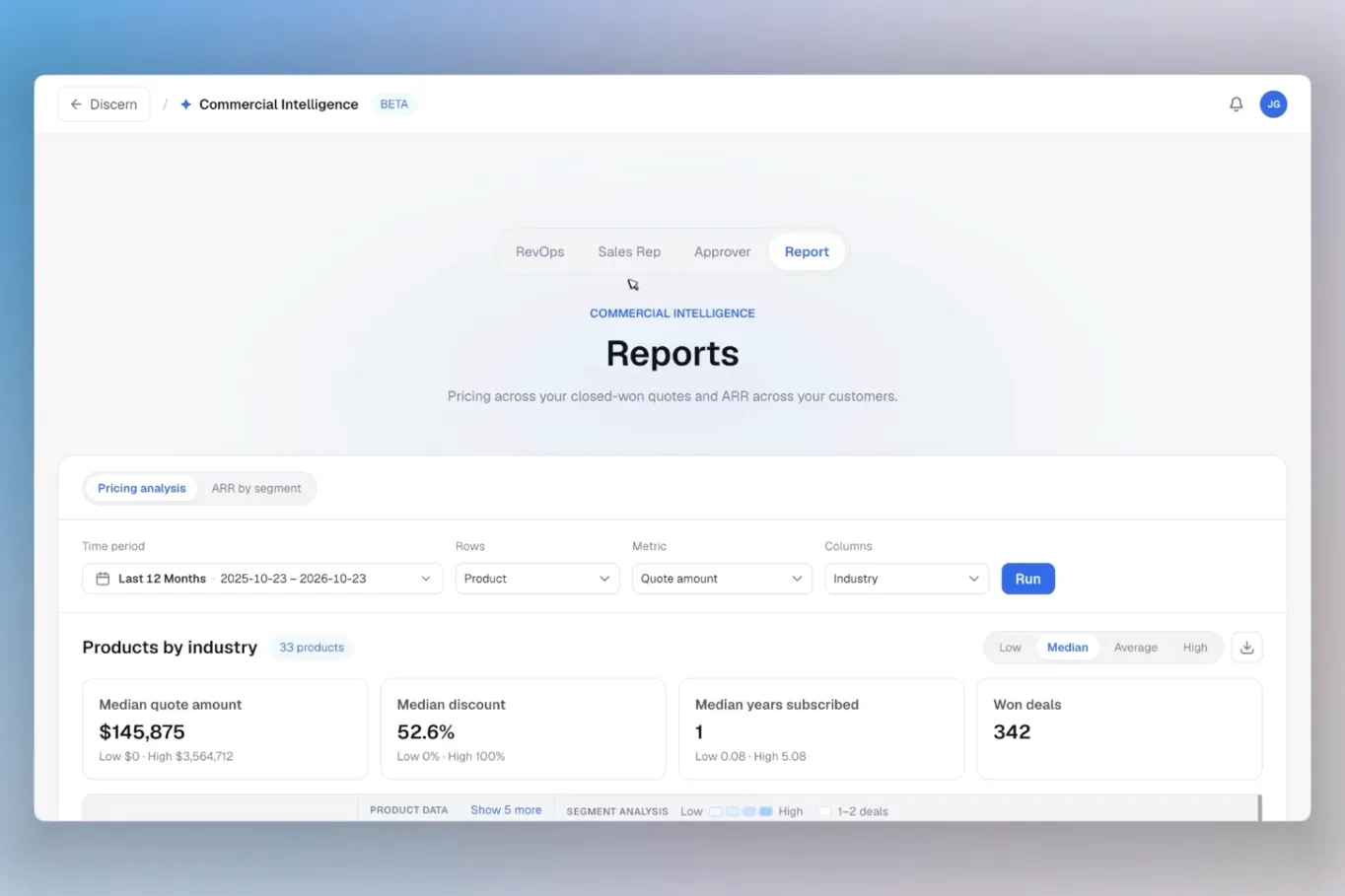Open the JG user avatar menu

1273,104
